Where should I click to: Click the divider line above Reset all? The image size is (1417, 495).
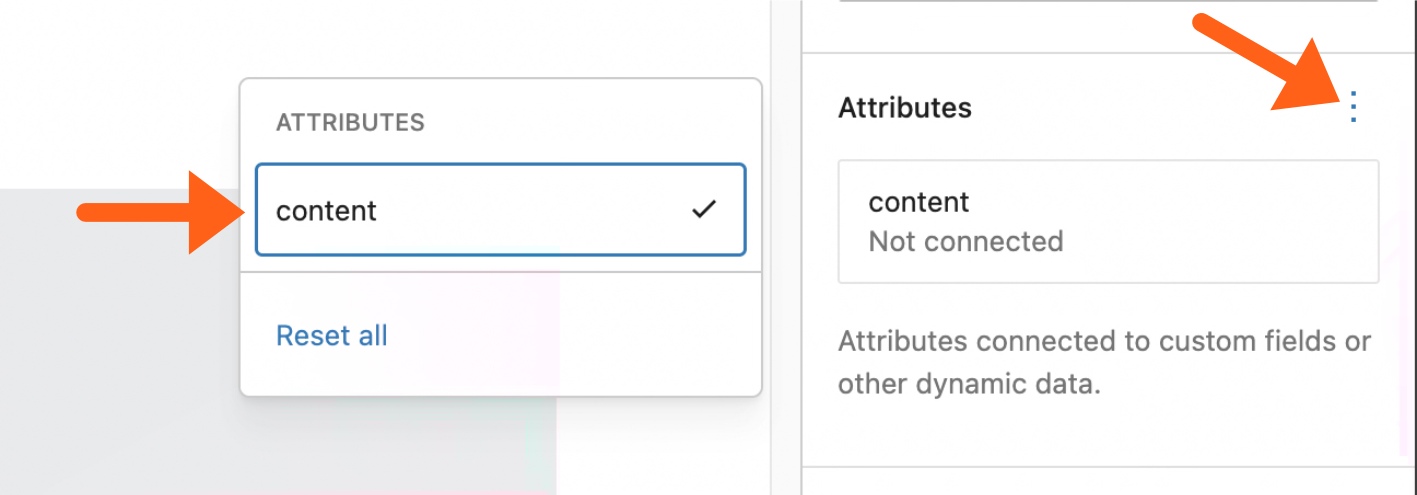pyautogui.click(x=500, y=274)
